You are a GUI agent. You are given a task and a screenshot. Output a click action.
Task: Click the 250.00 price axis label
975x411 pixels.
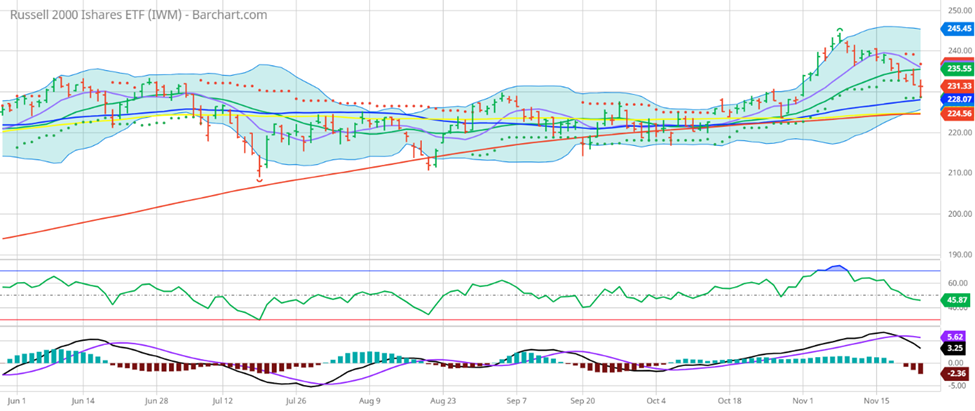[x=959, y=10]
